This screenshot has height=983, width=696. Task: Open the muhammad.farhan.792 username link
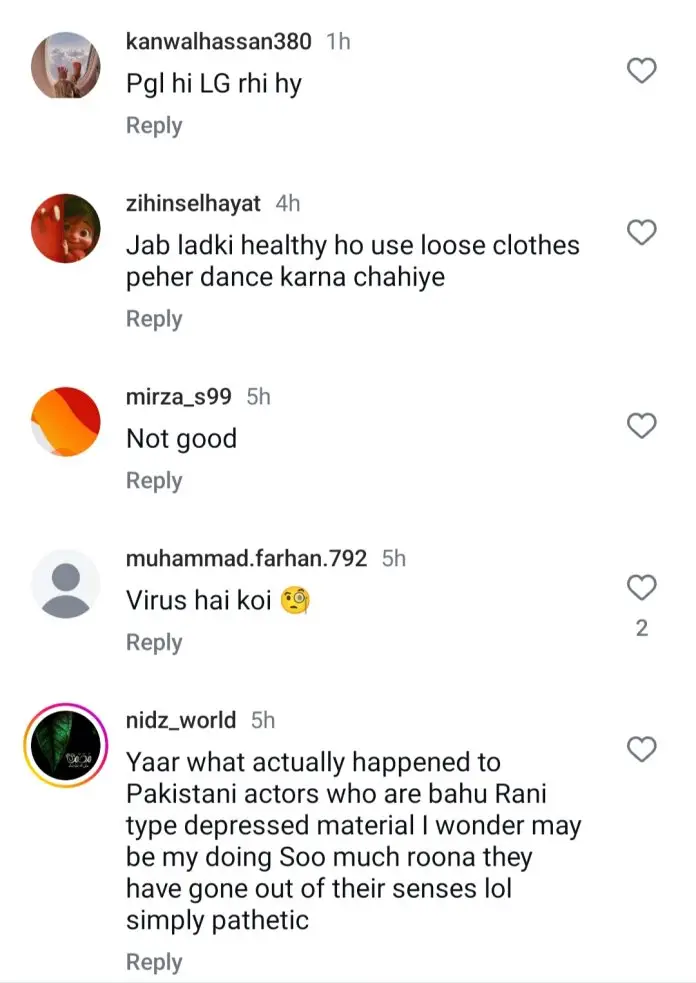pyautogui.click(x=247, y=559)
